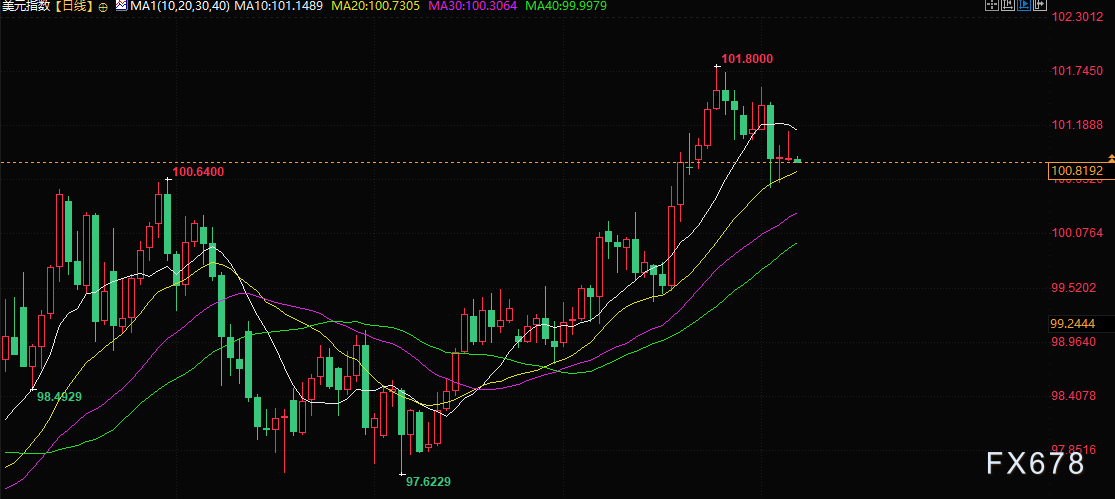
Task: Click the orange 99.2444 axis price tag
Action: coord(1071,323)
